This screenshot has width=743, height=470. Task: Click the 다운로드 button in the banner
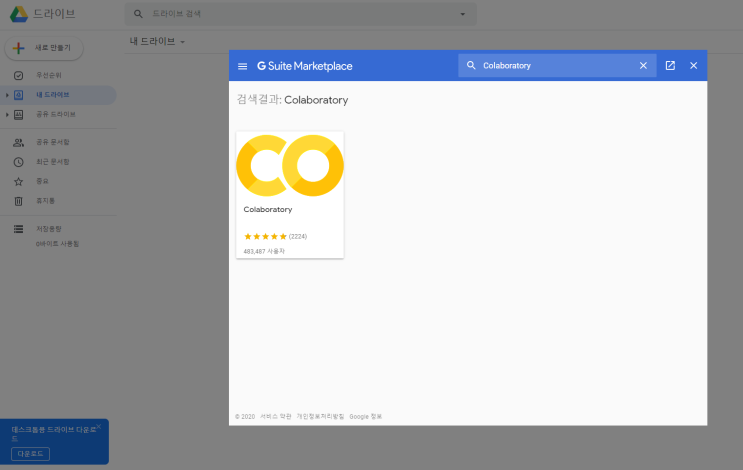pyautogui.click(x=30, y=454)
